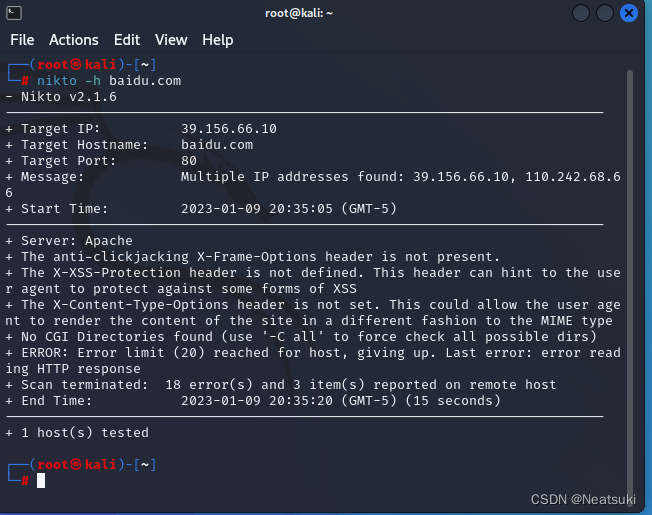Click the window title 'root@kali: ~'
Image resolution: width=652 pixels, height=515 pixels.
point(299,13)
